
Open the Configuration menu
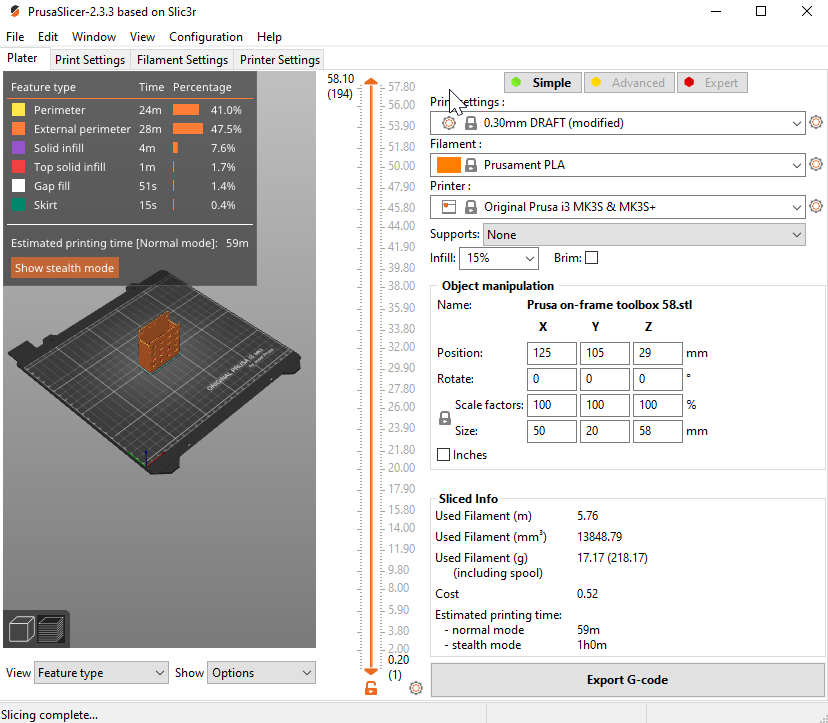coord(206,36)
